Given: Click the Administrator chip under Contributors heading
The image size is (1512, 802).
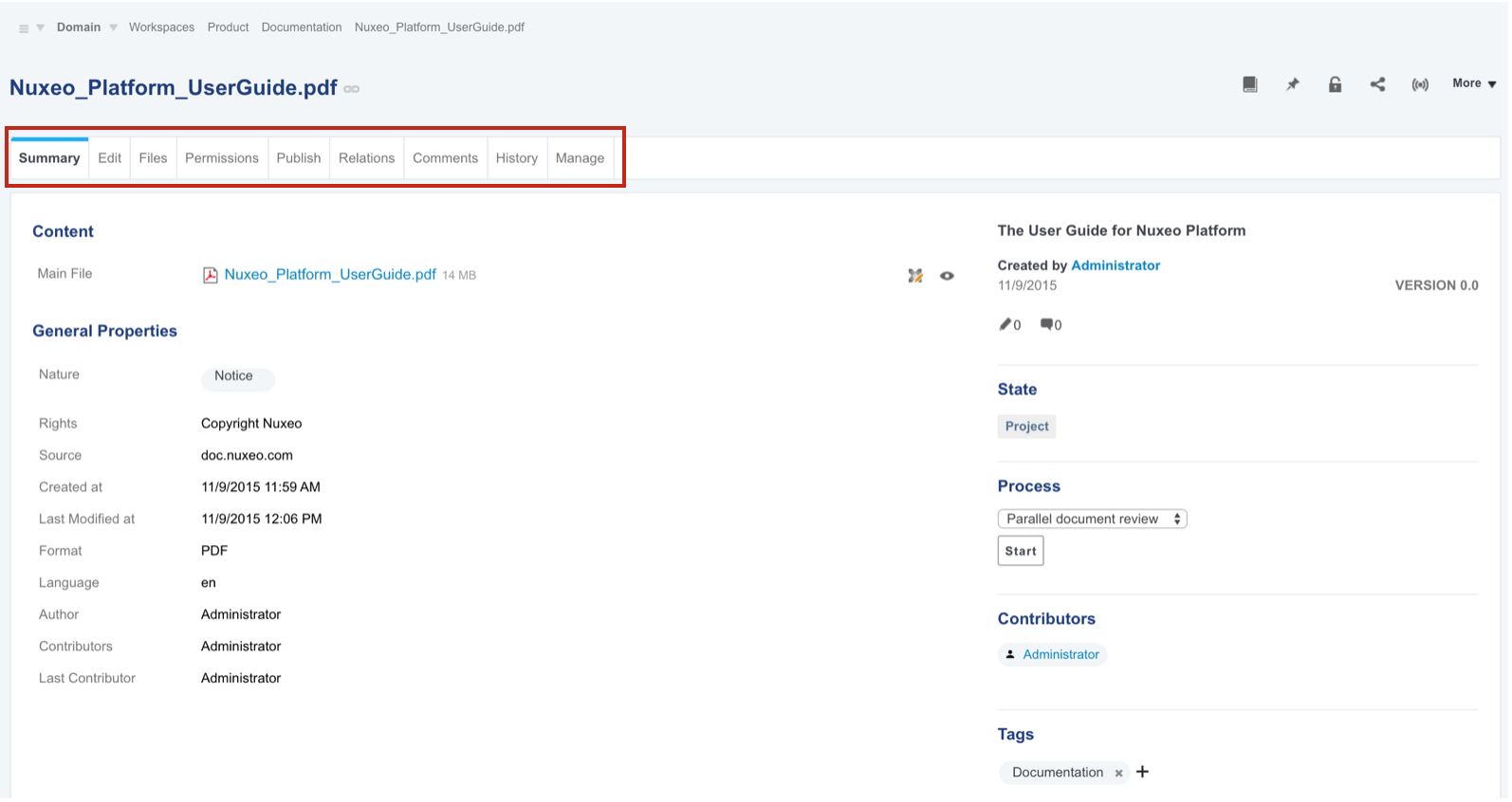Looking at the screenshot, I should click(x=1052, y=654).
